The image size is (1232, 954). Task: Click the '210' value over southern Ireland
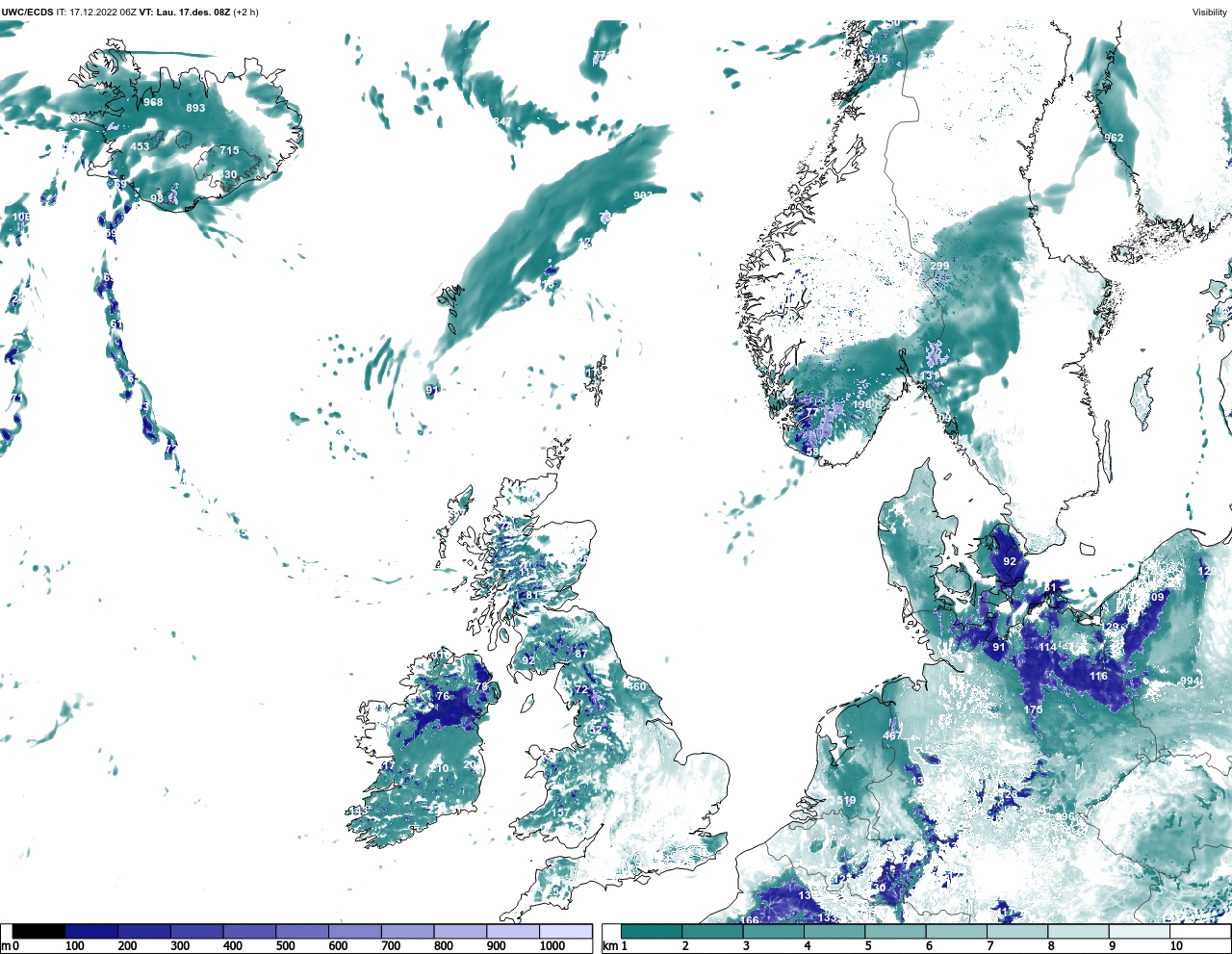(x=439, y=768)
